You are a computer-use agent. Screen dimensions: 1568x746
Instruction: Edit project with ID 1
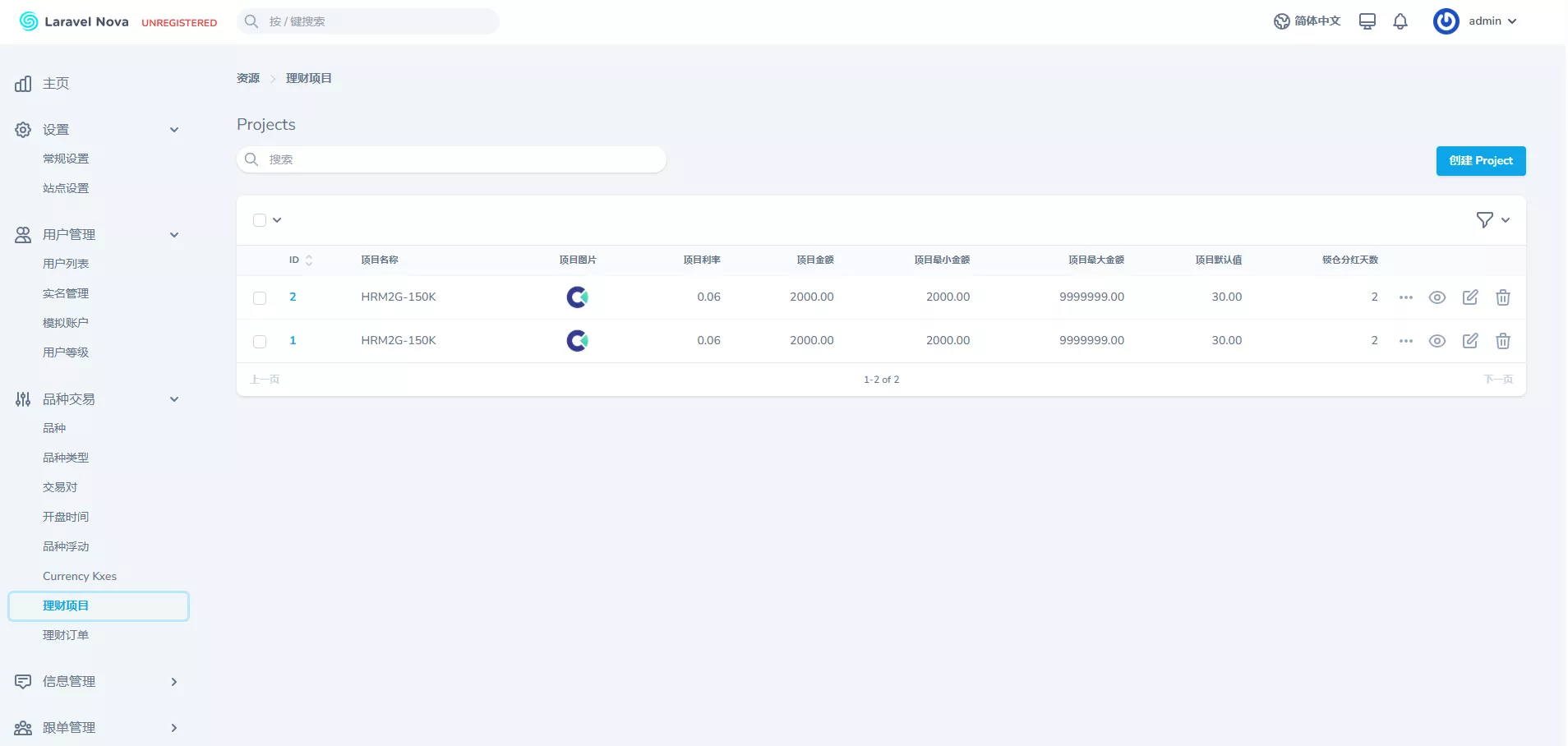point(1470,341)
